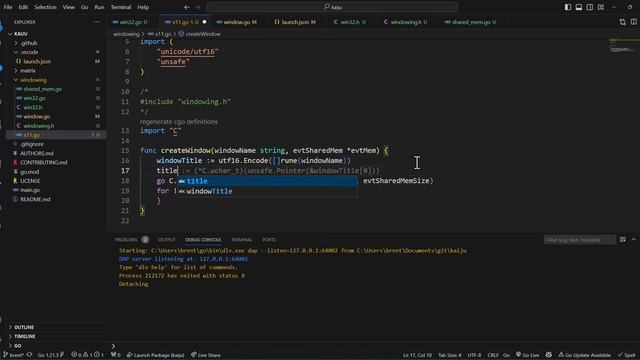This screenshot has width=640, height=360.
Task: Select the 'windowTitle' autocomplete suggestion
Action: point(267,191)
